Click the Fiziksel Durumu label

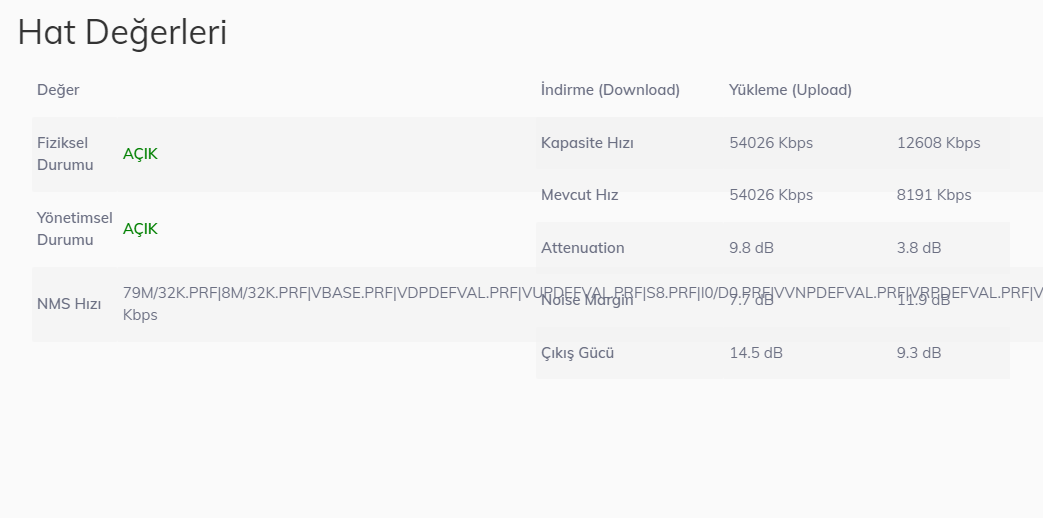[x=65, y=154]
